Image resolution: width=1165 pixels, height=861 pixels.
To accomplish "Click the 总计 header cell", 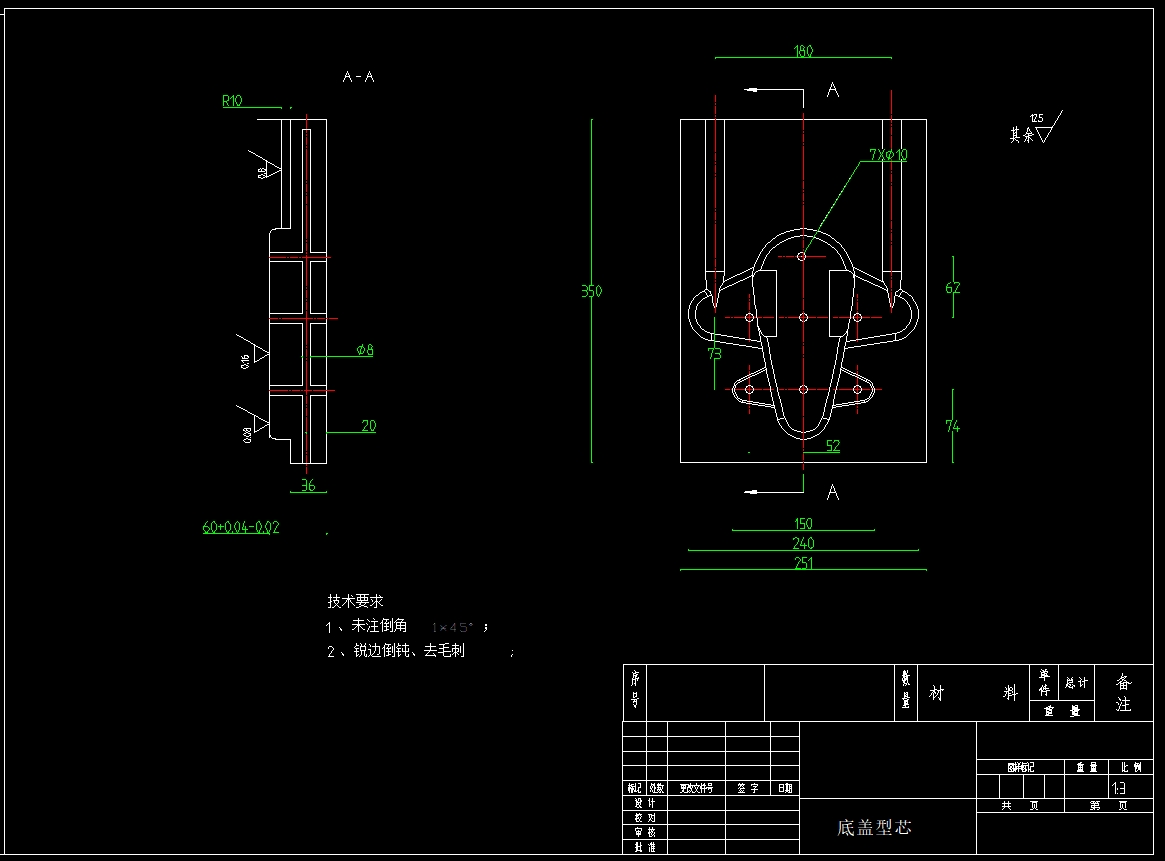I will coord(1077,683).
